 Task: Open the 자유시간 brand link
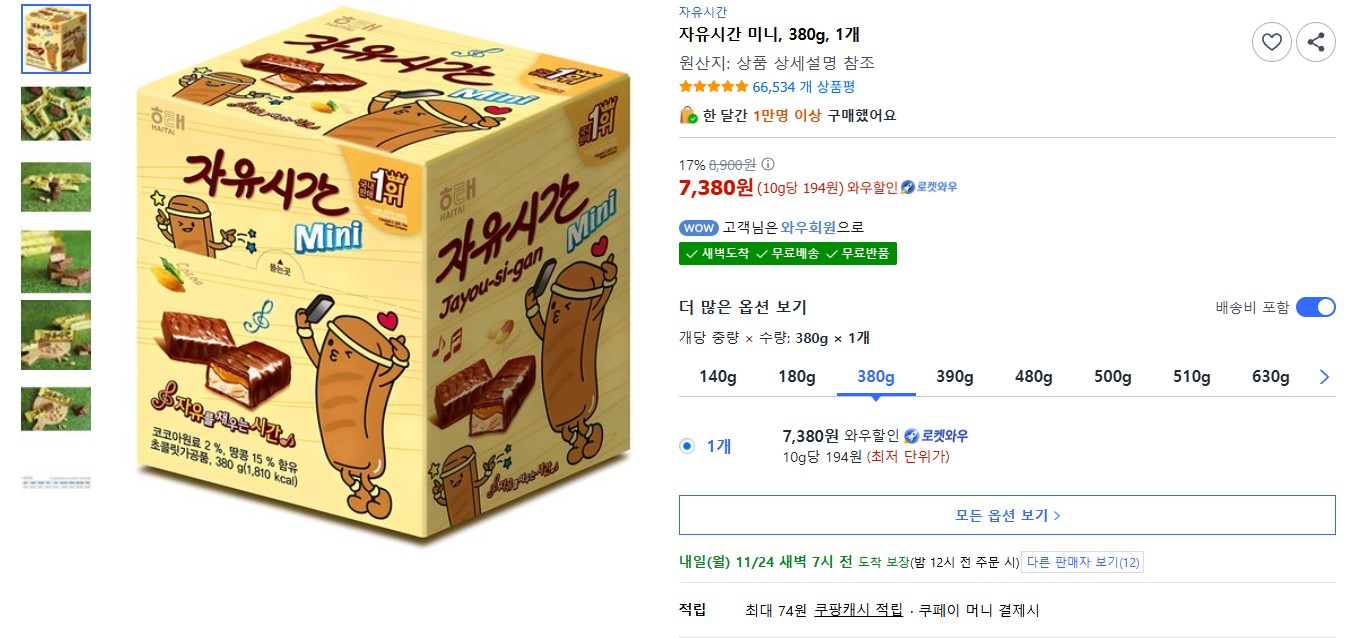click(x=703, y=12)
